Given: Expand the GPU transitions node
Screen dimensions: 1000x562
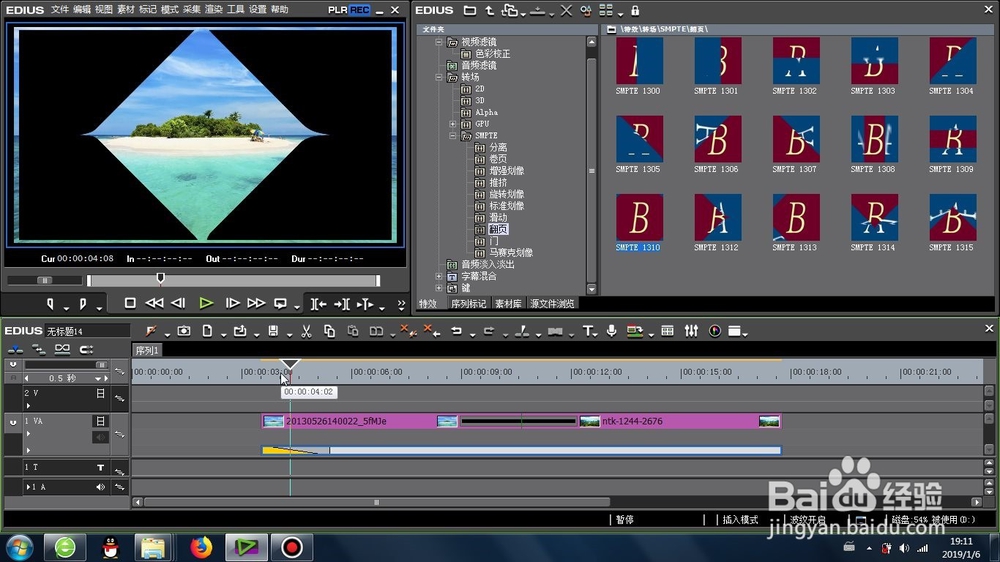Looking at the screenshot, I should 453,124.
